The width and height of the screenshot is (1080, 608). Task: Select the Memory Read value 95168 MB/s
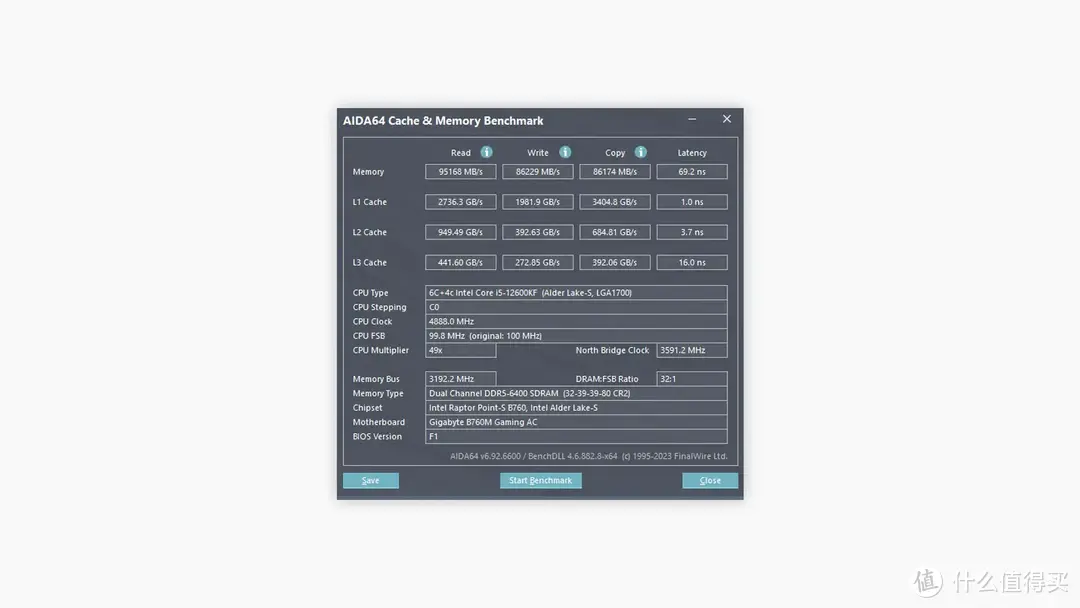click(x=460, y=172)
